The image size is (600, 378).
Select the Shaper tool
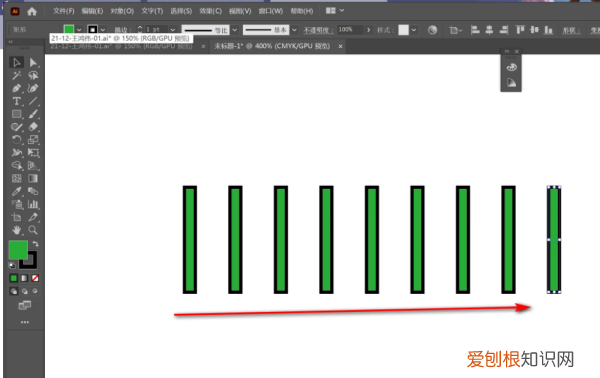[x=16, y=127]
